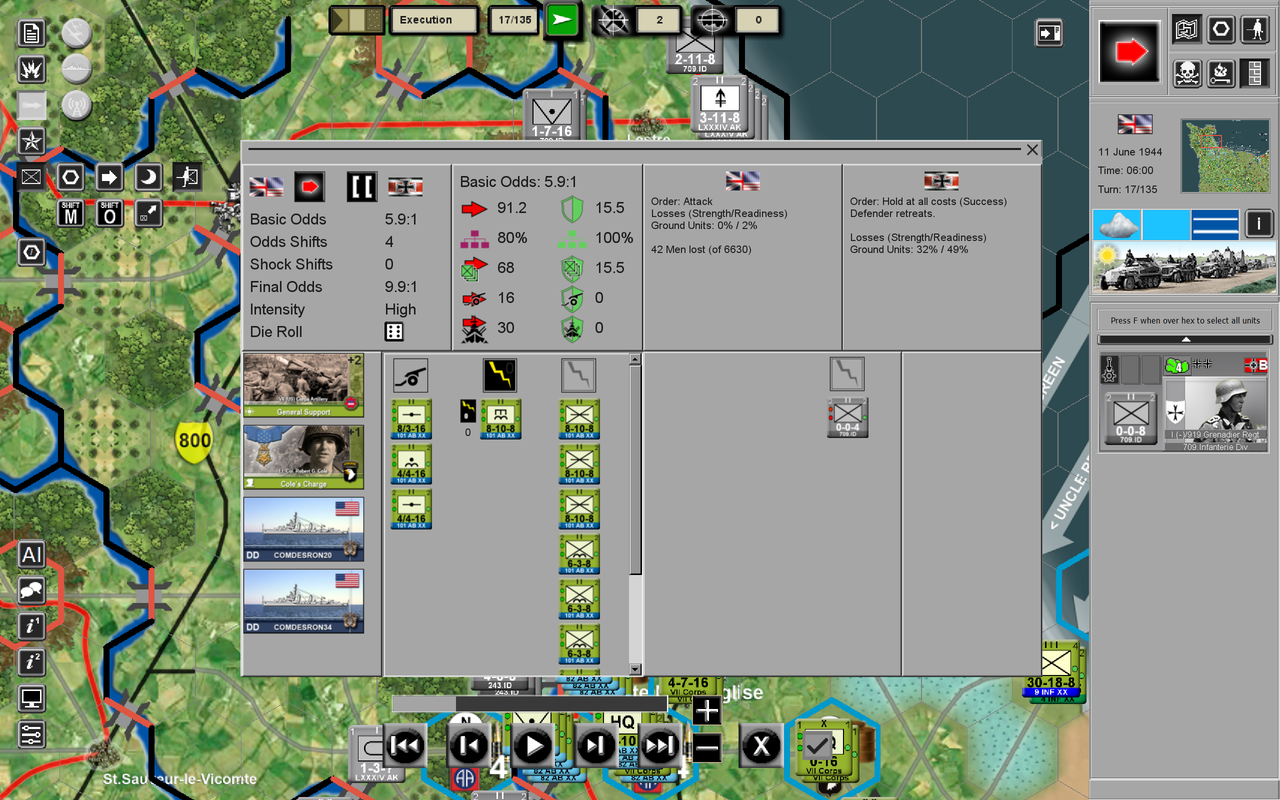Click the weather info i button
Screen dimensions: 1280x800
1259,224
